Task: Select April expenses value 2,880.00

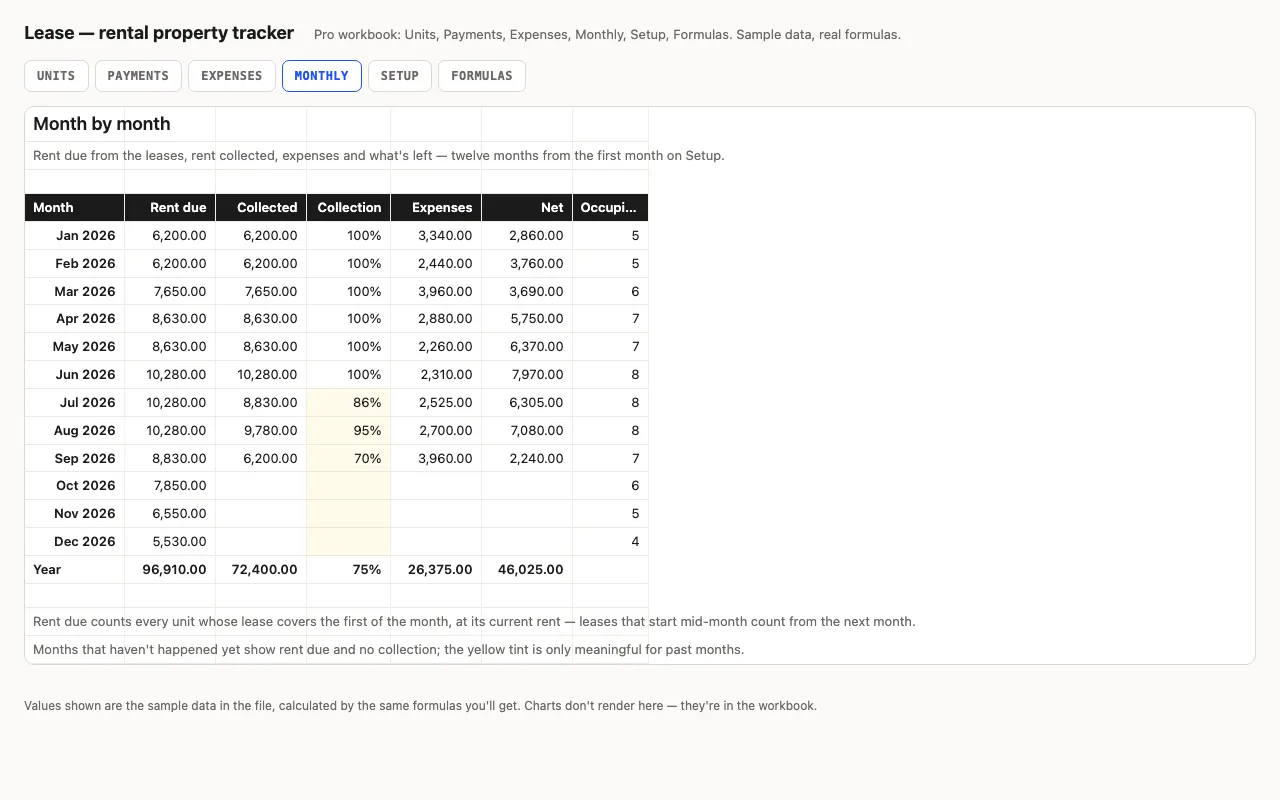Action: [x=436, y=319]
